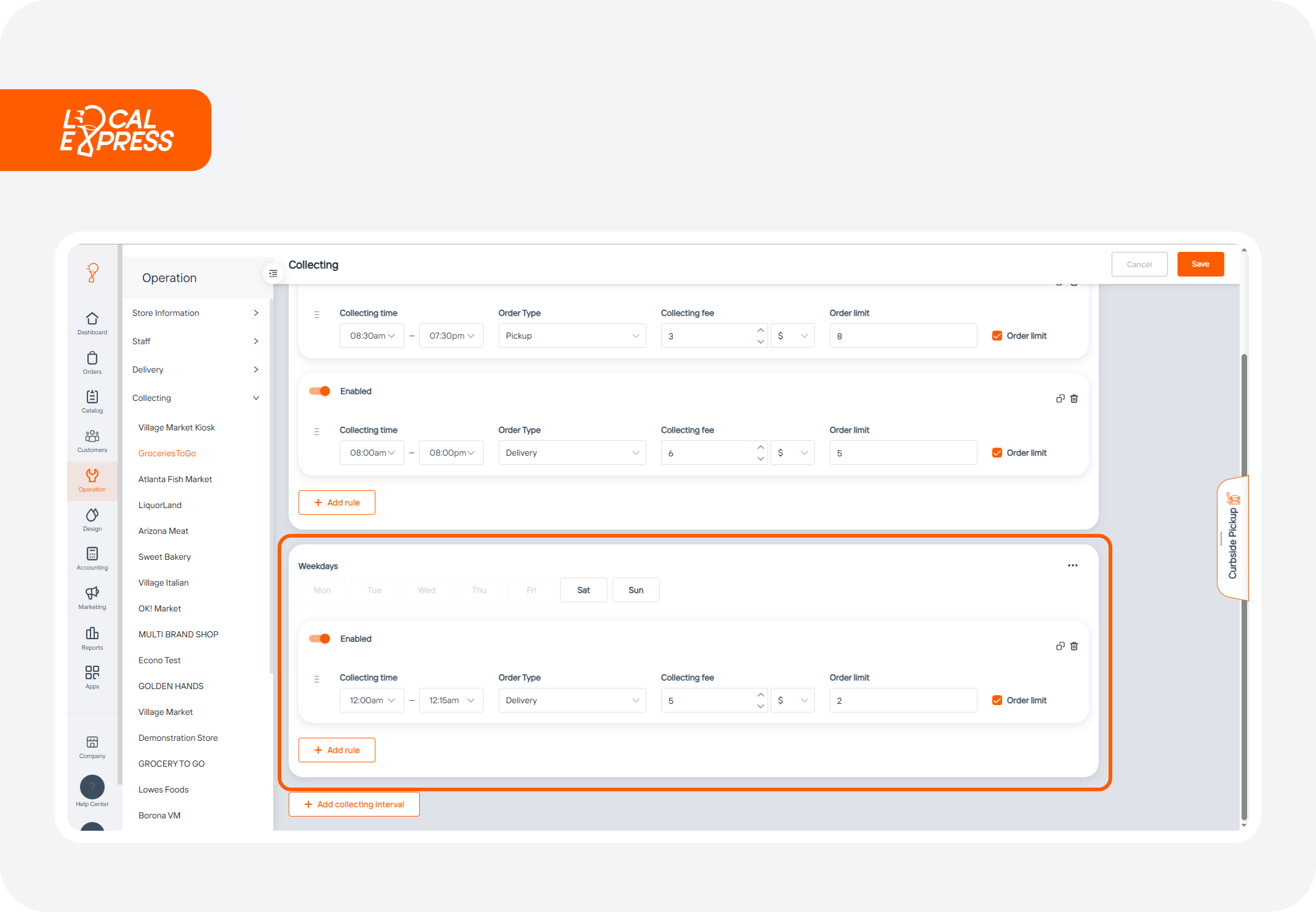The width and height of the screenshot is (1316, 912).
Task: Open the 07:30pm end time dropdown
Action: tap(451, 336)
